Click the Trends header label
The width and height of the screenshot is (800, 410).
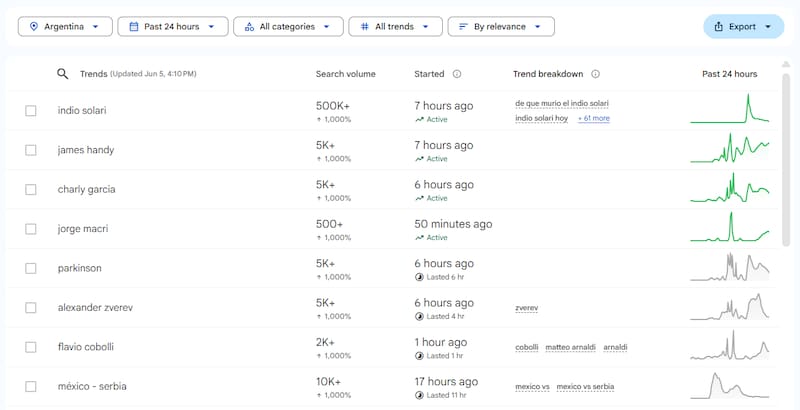coord(93,74)
